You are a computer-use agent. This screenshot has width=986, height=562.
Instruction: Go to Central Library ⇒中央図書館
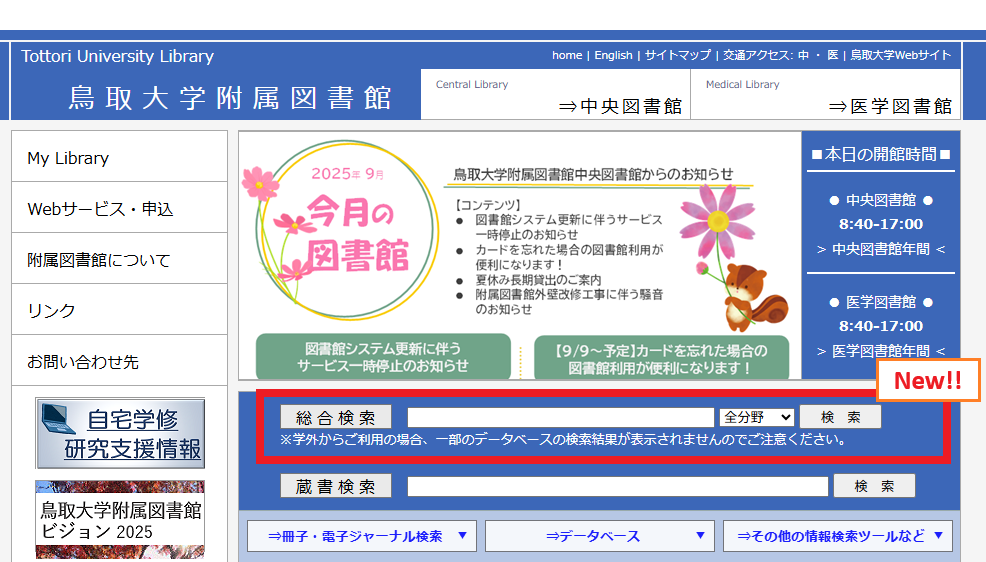555,94
